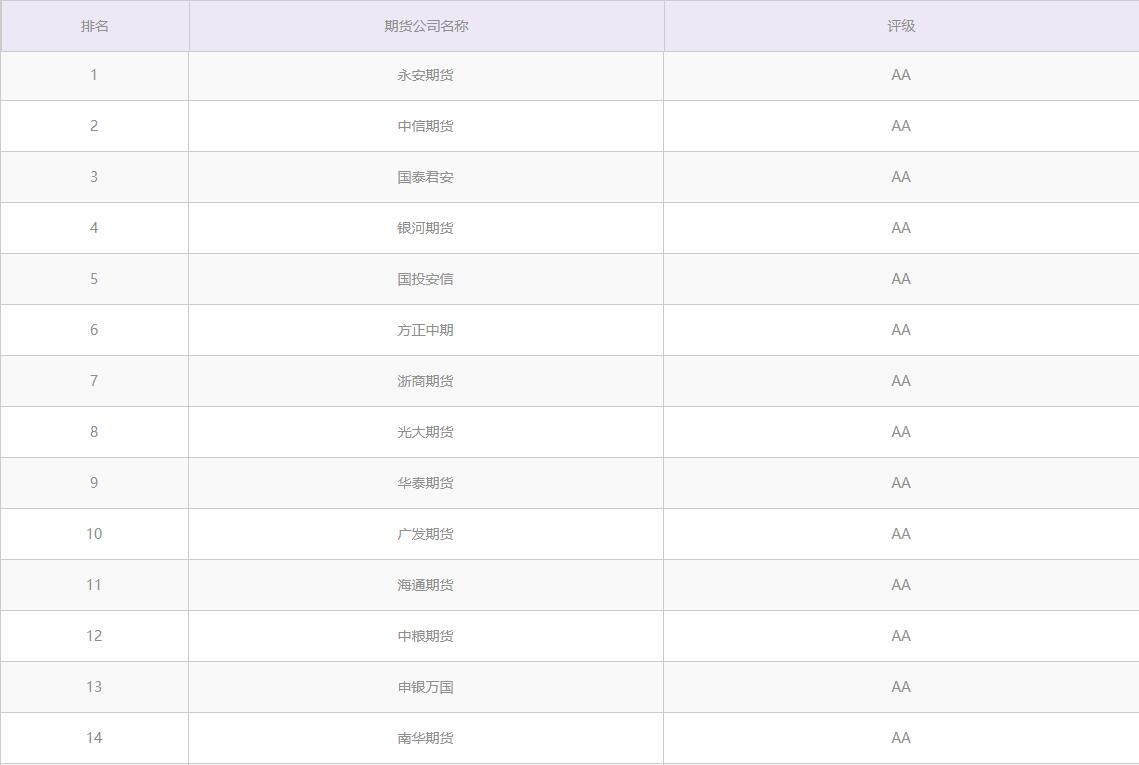Select rank number 14 beside 南华期货
Screen dimensions: 1139x765
pos(94,737)
